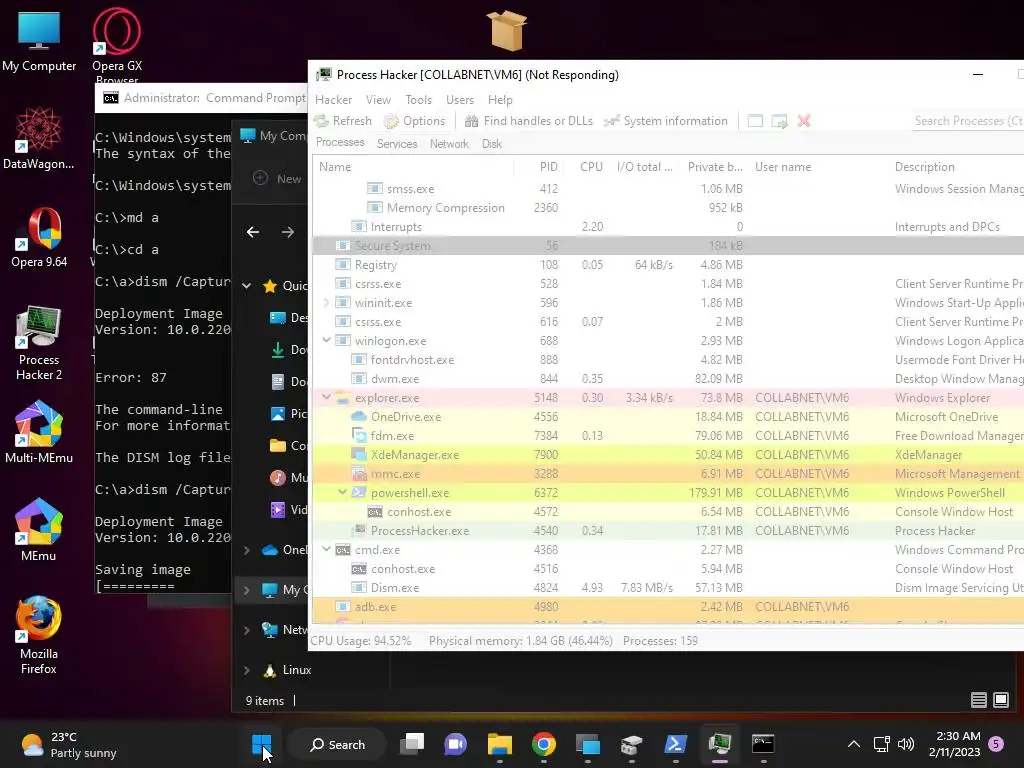The height and width of the screenshot is (768, 1024).
Task: Open the My Computer desktop icon
Action: coord(39,40)
